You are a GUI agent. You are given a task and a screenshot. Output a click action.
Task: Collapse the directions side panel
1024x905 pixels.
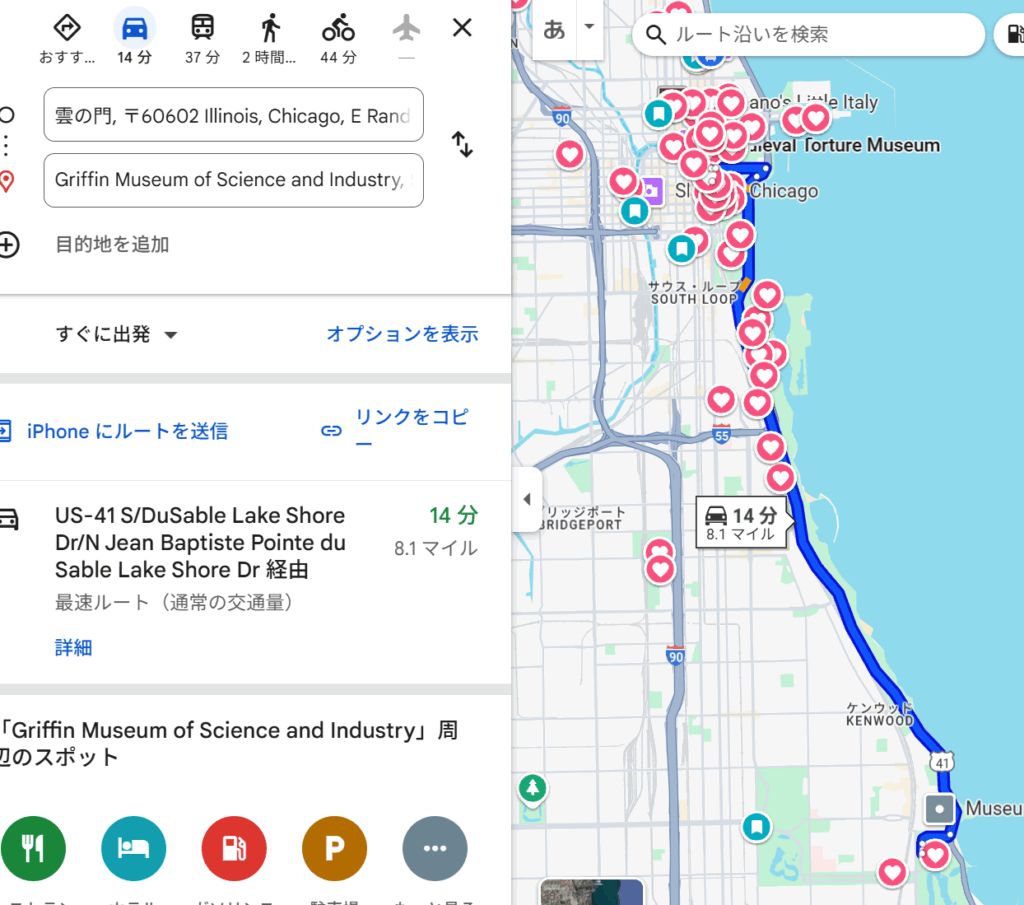point(528,500)
